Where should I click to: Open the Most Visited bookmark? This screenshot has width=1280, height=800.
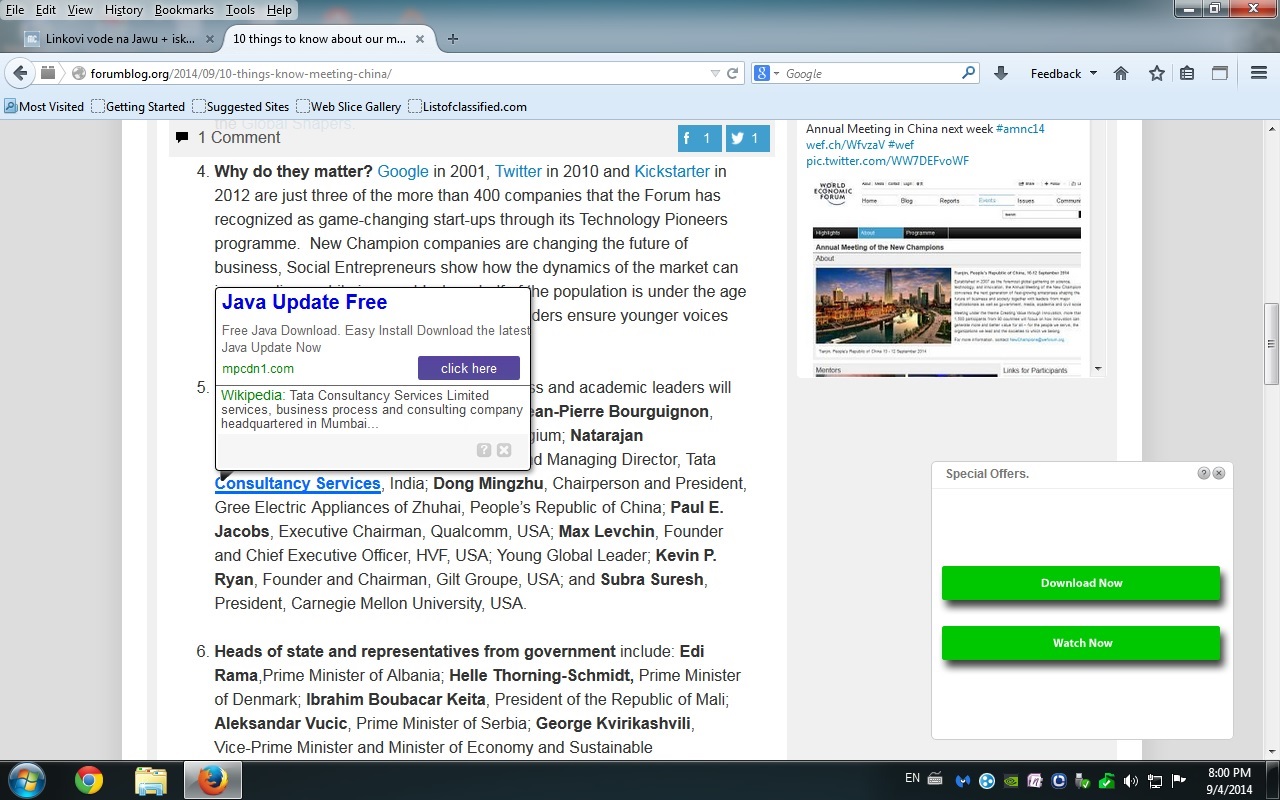[44, 106]
